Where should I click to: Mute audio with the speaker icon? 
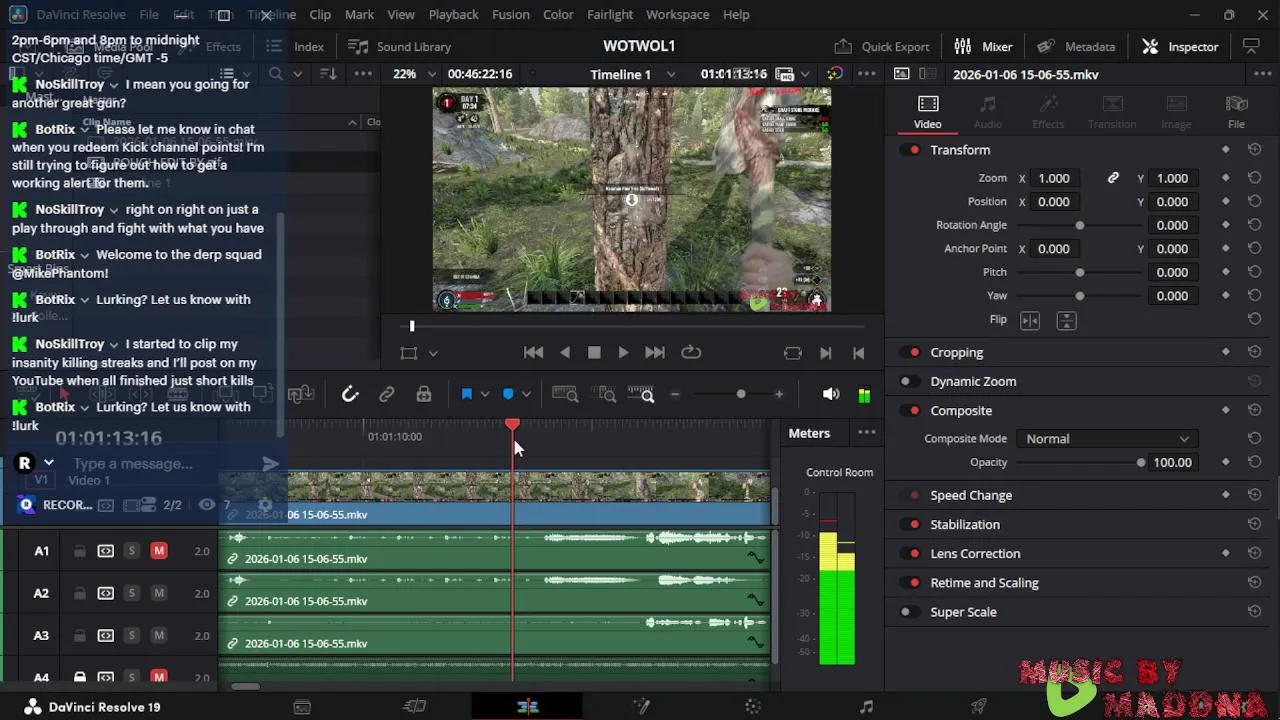[x=831, y=395]
